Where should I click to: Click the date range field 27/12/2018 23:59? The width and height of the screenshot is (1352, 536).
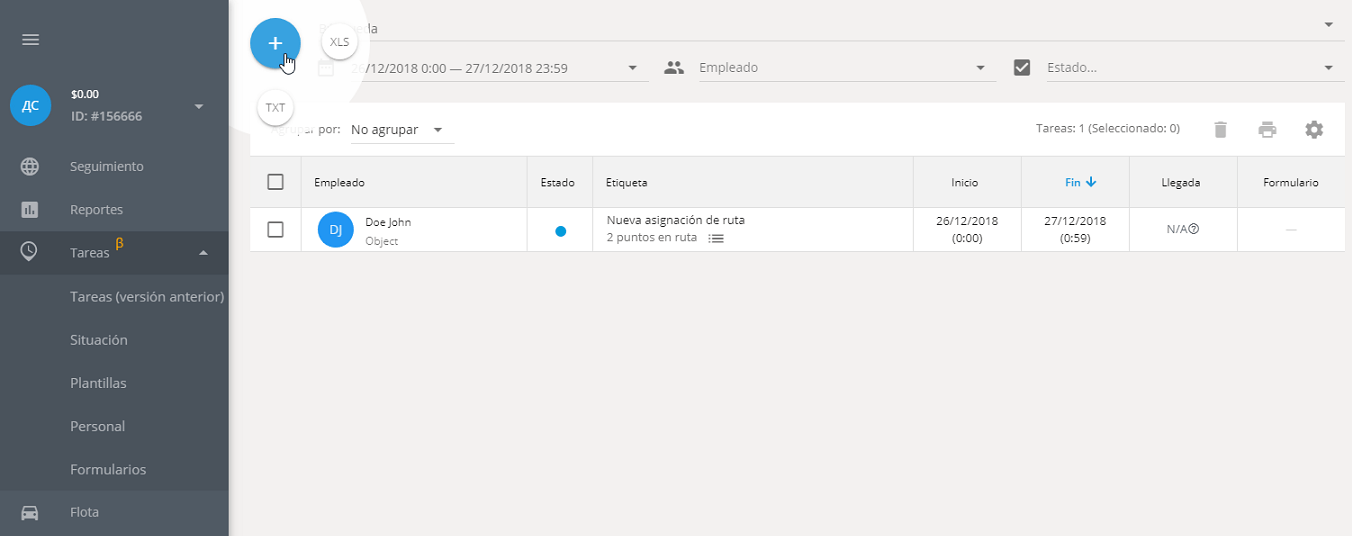point(490,68)
